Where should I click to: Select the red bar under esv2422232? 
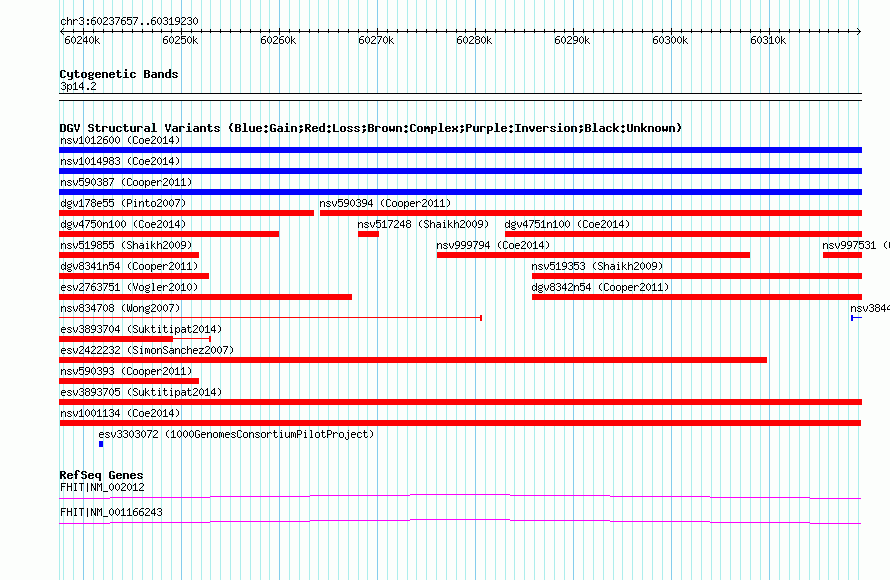(413, 360)
